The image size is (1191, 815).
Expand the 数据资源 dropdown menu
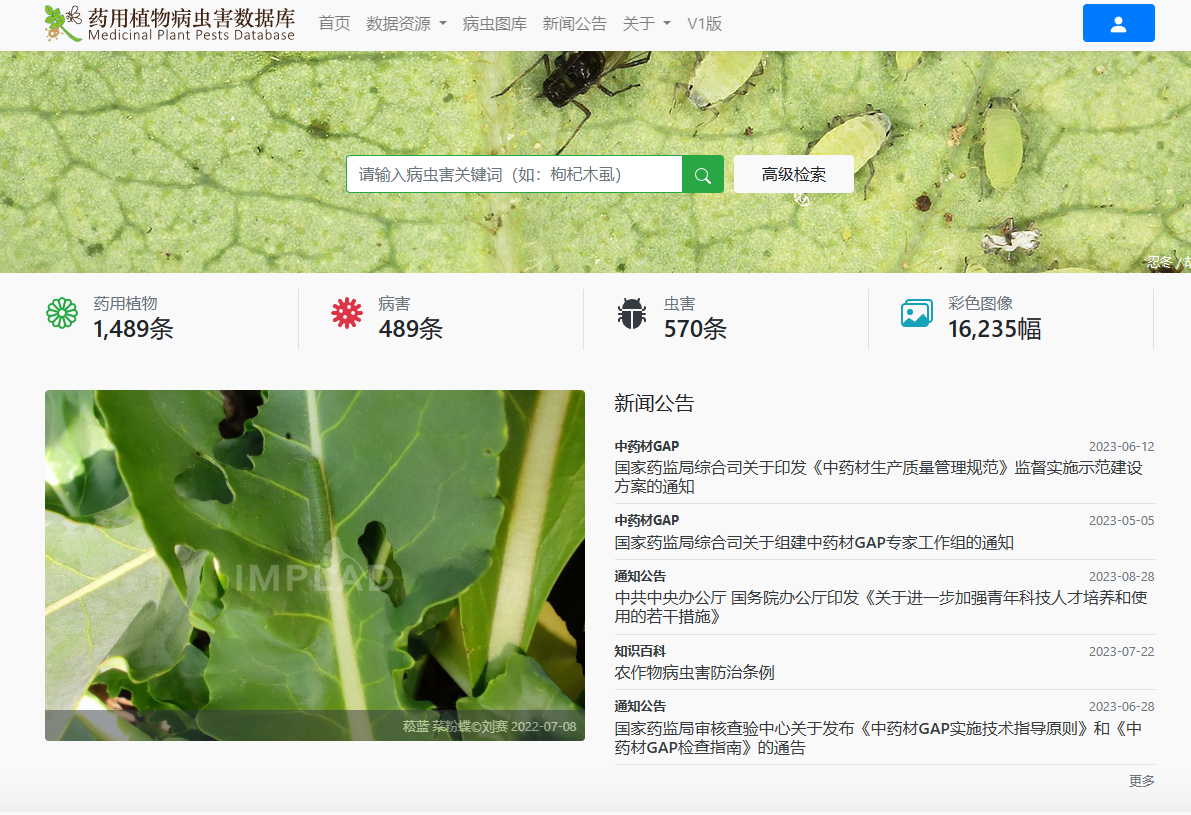pos(406,24)
